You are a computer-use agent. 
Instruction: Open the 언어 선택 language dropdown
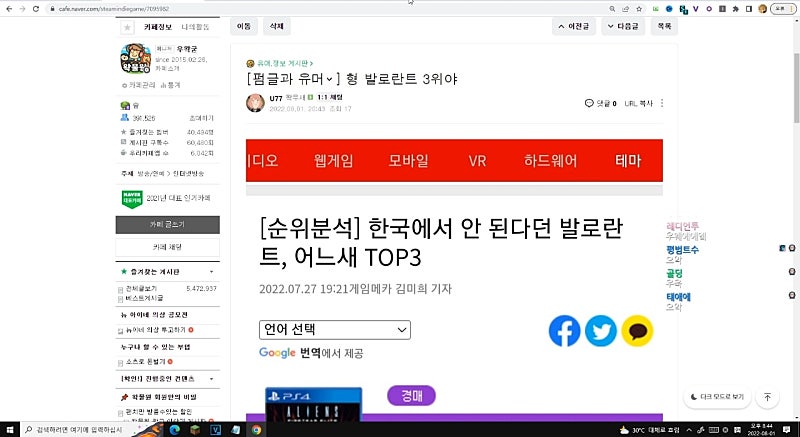coord(335,330)
